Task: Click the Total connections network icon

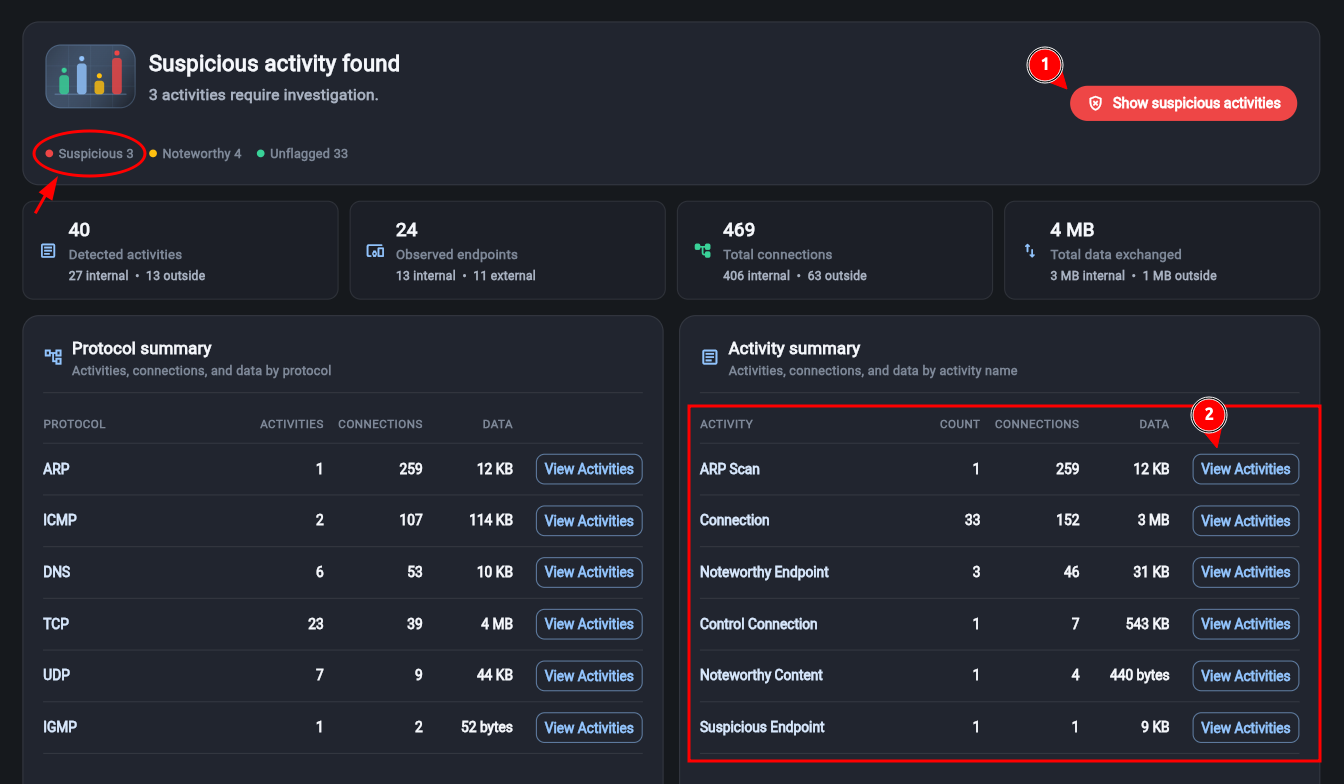Action: tap(702, 251)
